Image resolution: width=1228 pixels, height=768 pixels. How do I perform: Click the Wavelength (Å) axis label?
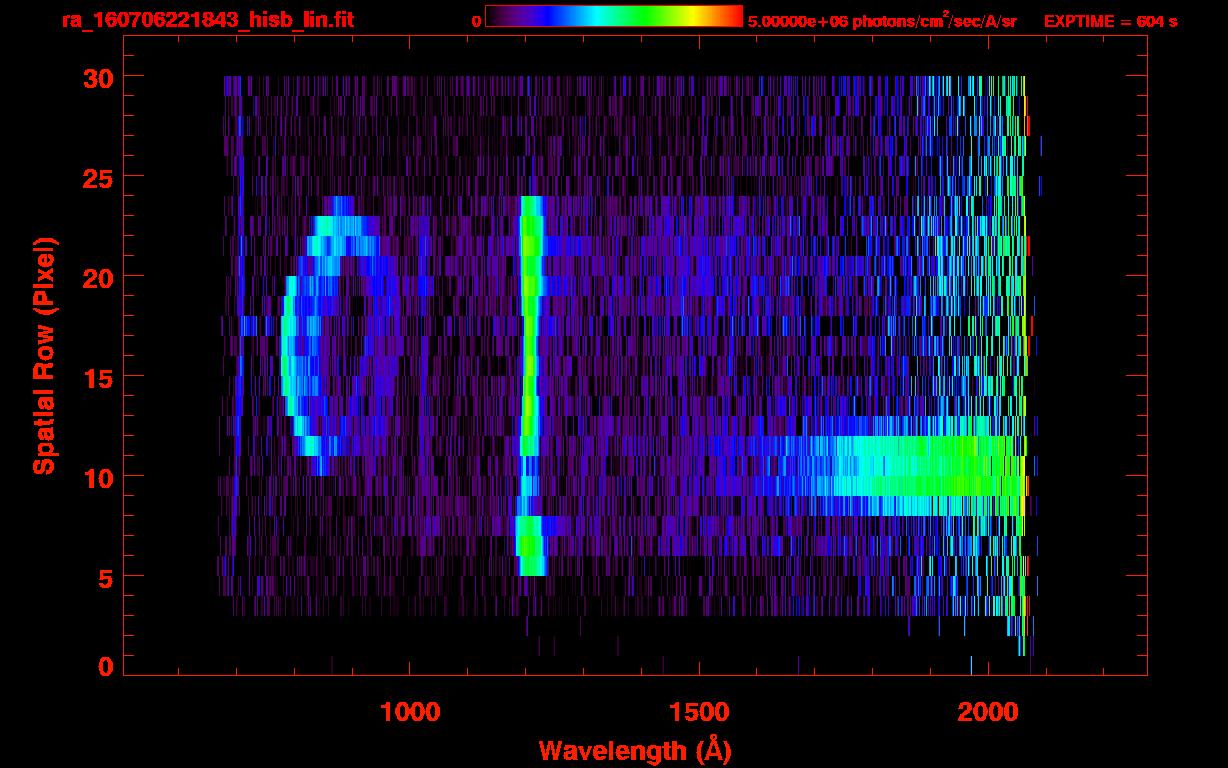click(635, 749)
